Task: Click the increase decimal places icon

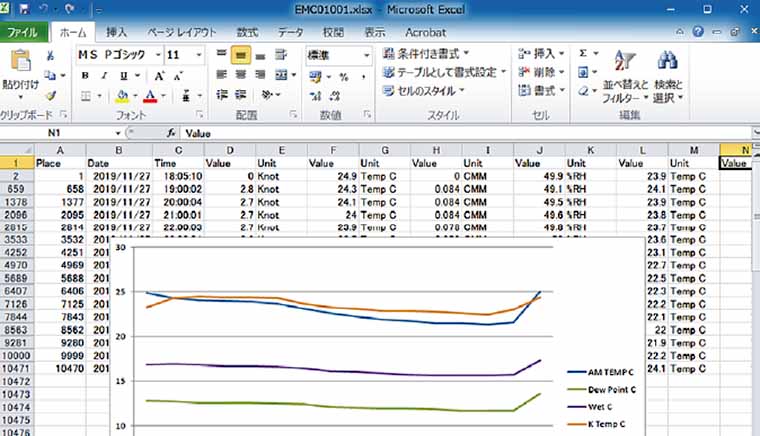Action: click(x=316, y=96)
